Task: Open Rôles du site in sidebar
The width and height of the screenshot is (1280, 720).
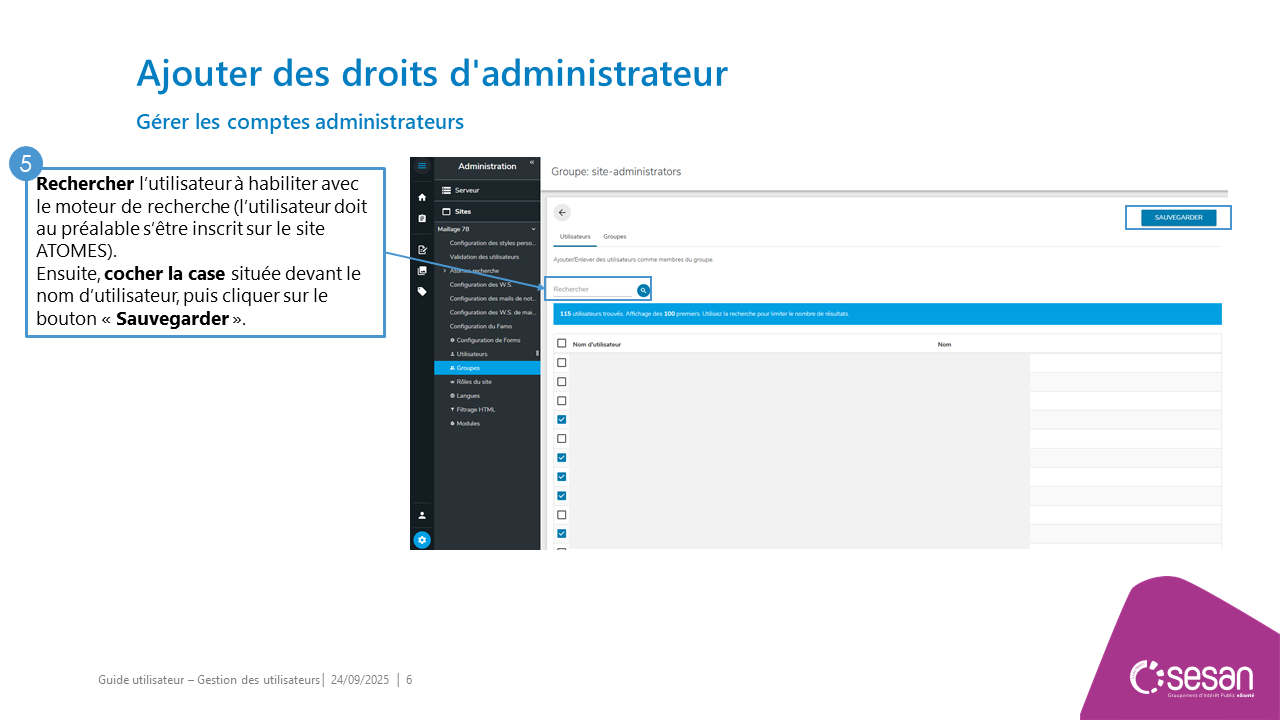Action: 473,382
